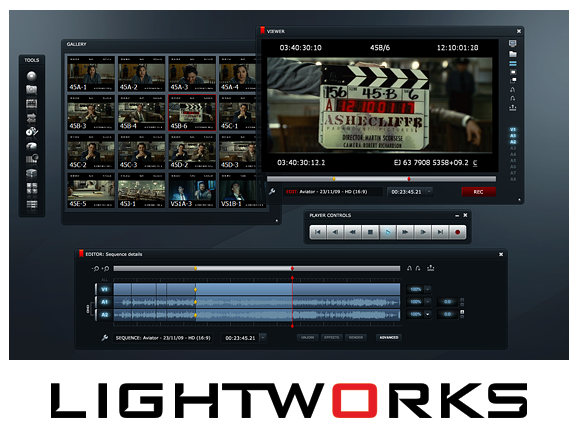This screenshot has width=579, height=432.
Task: Open gallery clip VS1A-3 thumbnail
Action: click(x=192, y=191)
